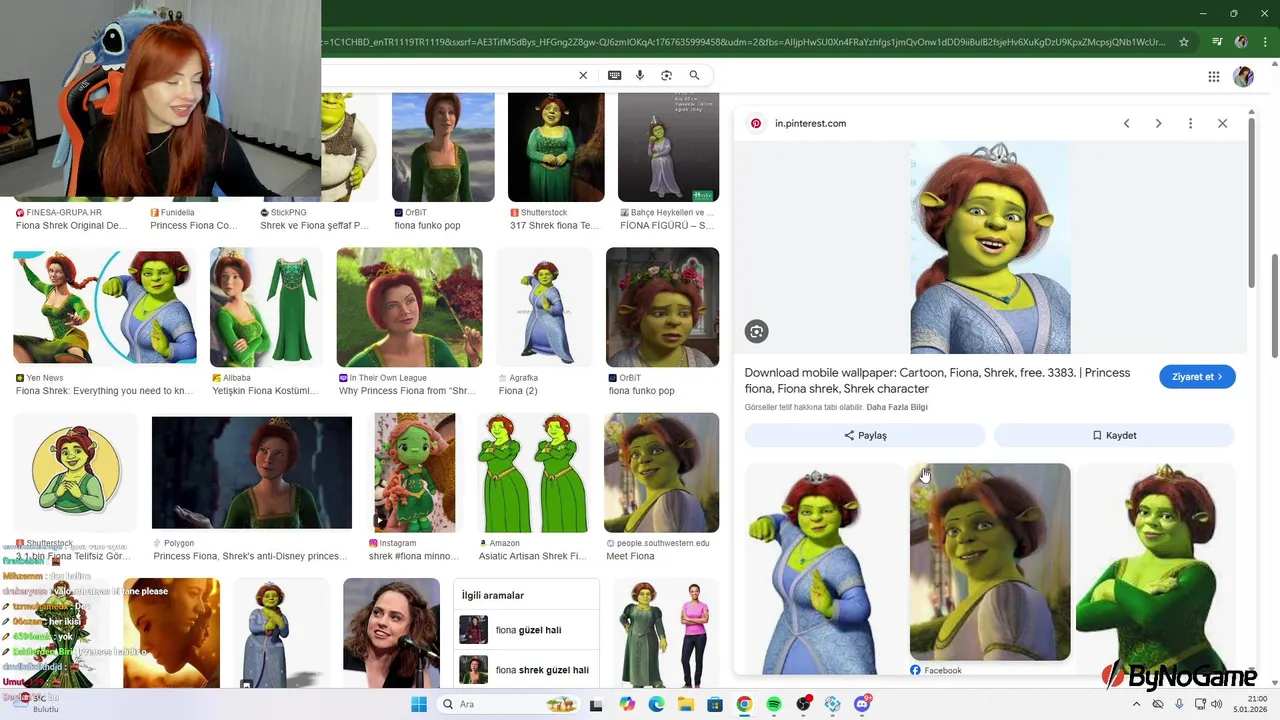The width and height of the screenshot is (1280, 720).
Task: Search inside previewed image with Lens icon
Action: [756, 332]
